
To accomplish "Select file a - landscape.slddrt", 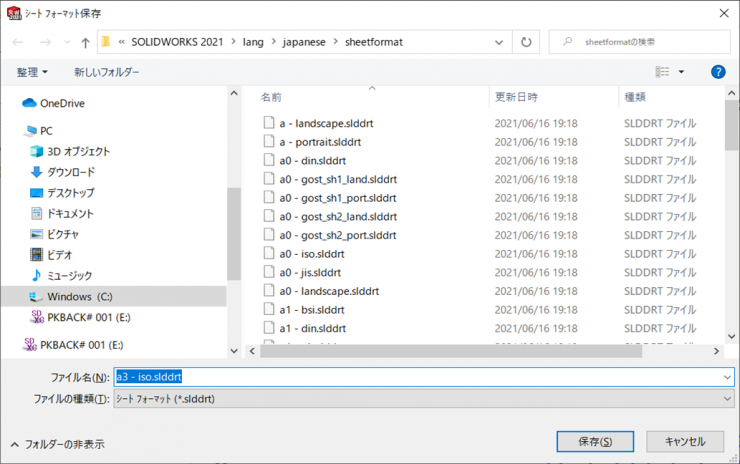I will pos(326,124).
